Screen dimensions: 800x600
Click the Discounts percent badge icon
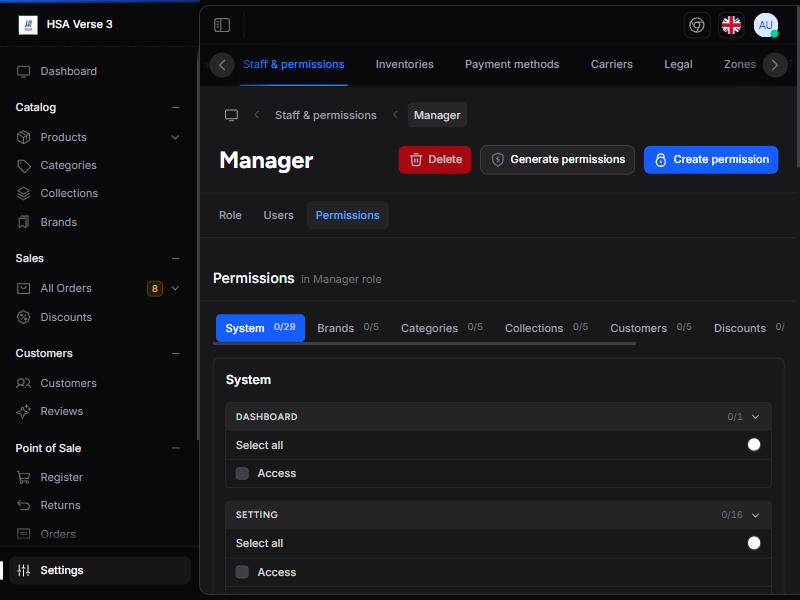(x=23, y=317)
